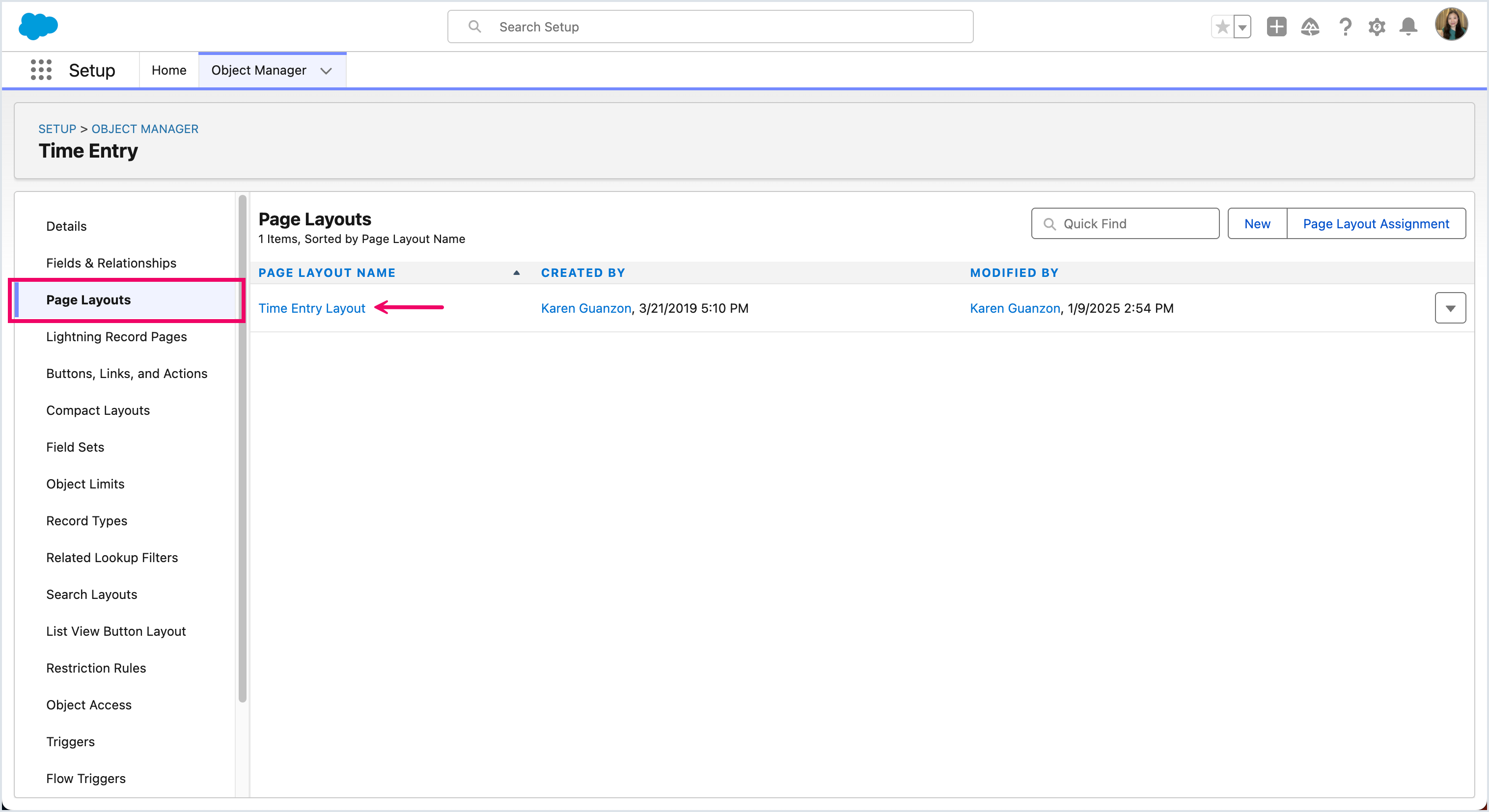Click the search magnifier icon in Search Setup
Viewport: 1489px width, 812px height.
[474, 27]
